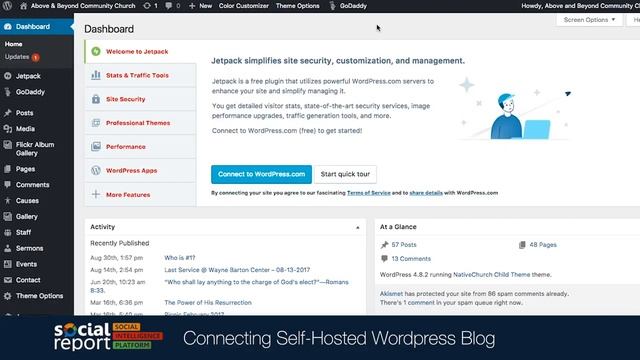Open the NativeChurch Child Theme link
640x360 pixels.
[x=492, y=275]
